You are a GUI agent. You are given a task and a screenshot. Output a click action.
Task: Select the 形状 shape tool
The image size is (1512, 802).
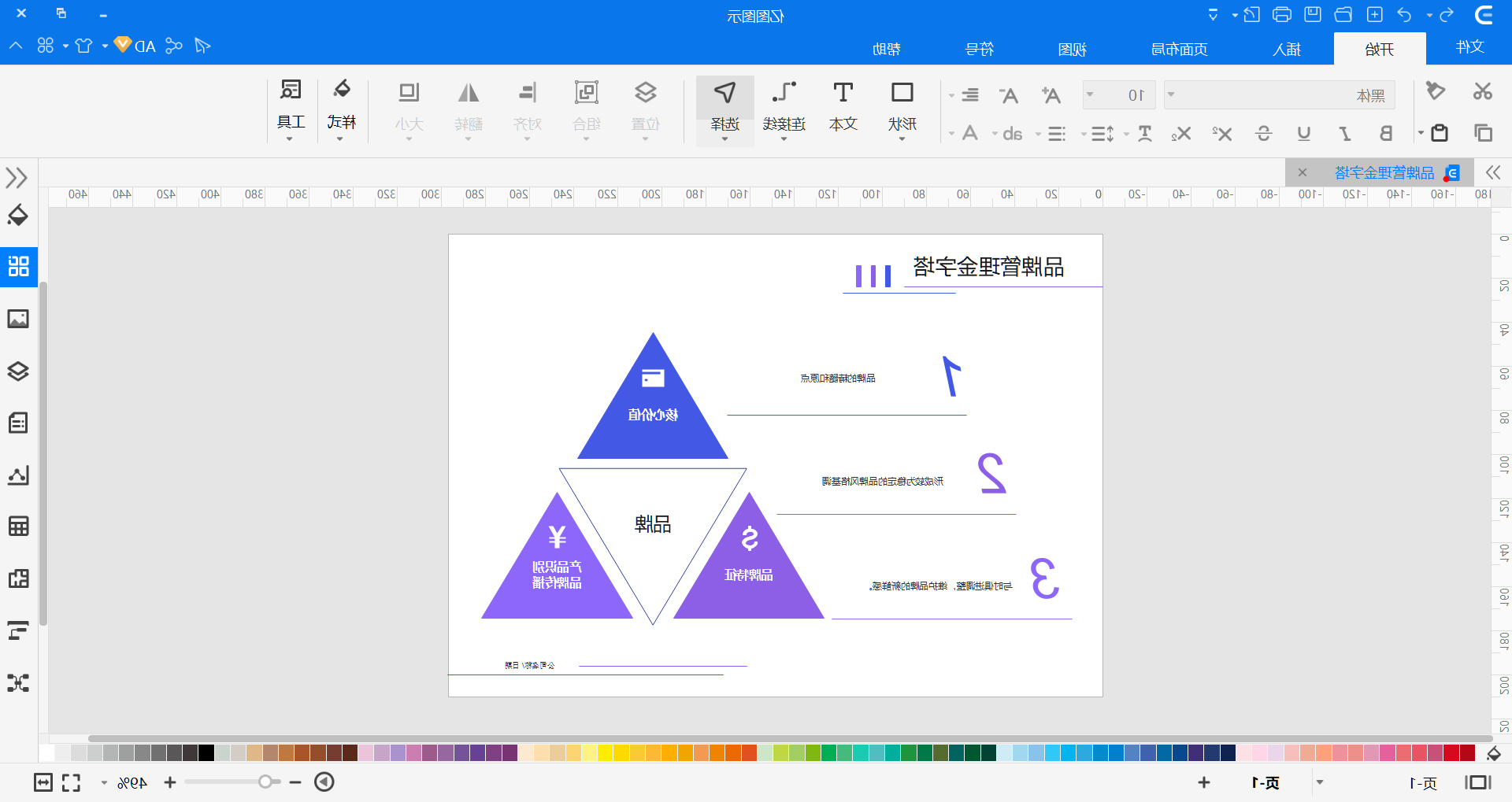902,108
